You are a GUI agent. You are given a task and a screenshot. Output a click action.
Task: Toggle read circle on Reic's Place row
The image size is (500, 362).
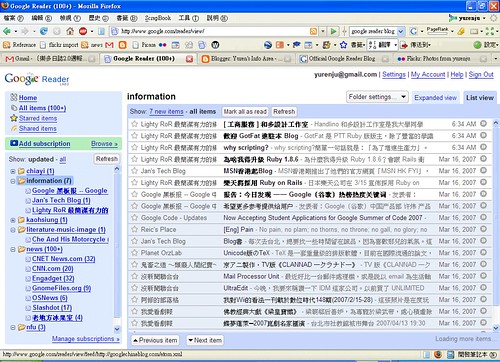[483, 229]
